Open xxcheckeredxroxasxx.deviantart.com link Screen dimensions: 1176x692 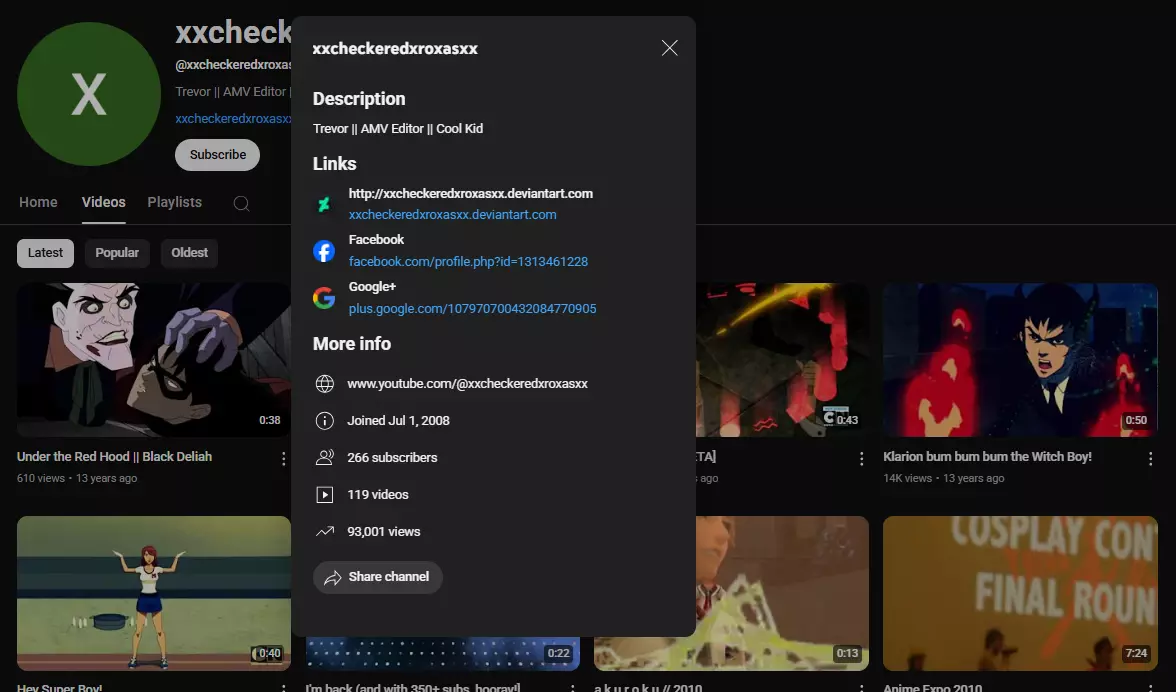click(452, 214)
